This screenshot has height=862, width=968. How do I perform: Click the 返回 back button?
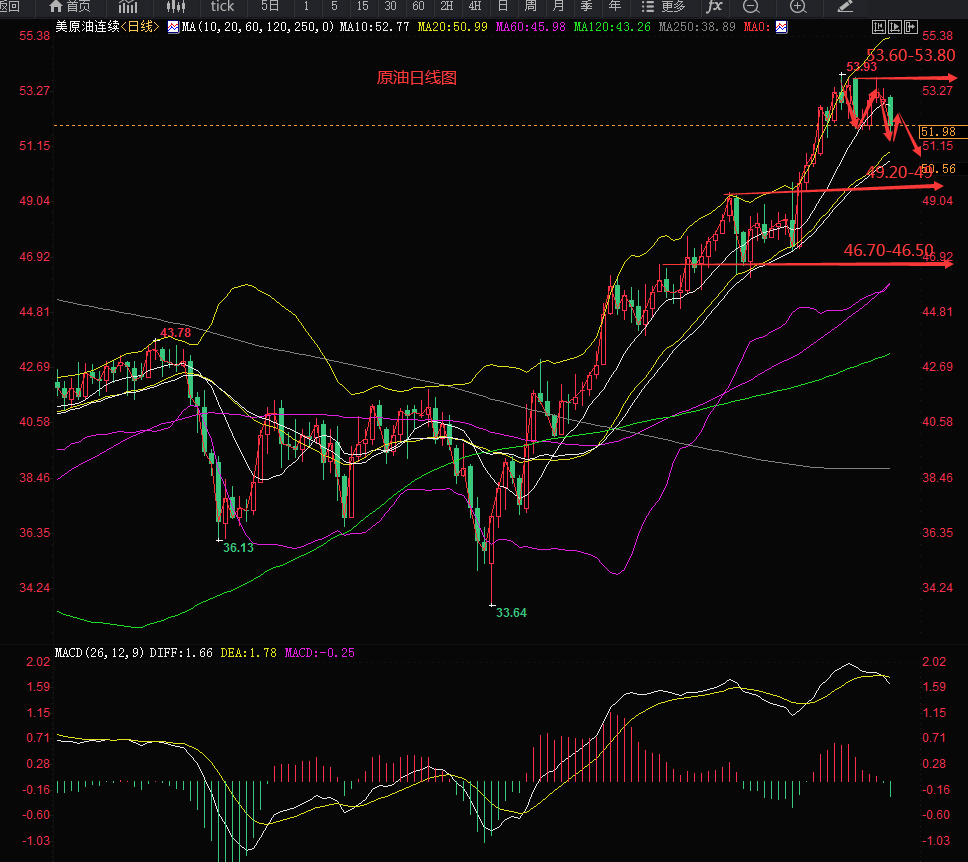(9, 6)
